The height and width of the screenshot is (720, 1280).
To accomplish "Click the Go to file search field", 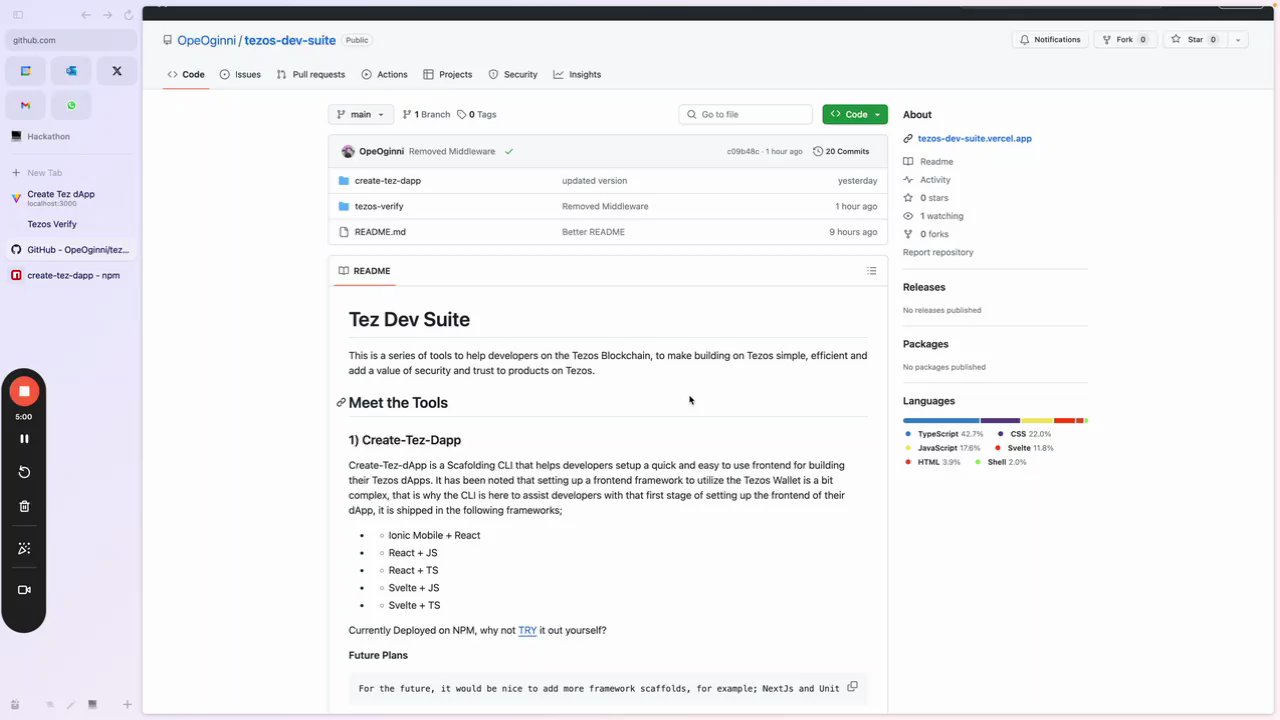I will tap(745, 115).
